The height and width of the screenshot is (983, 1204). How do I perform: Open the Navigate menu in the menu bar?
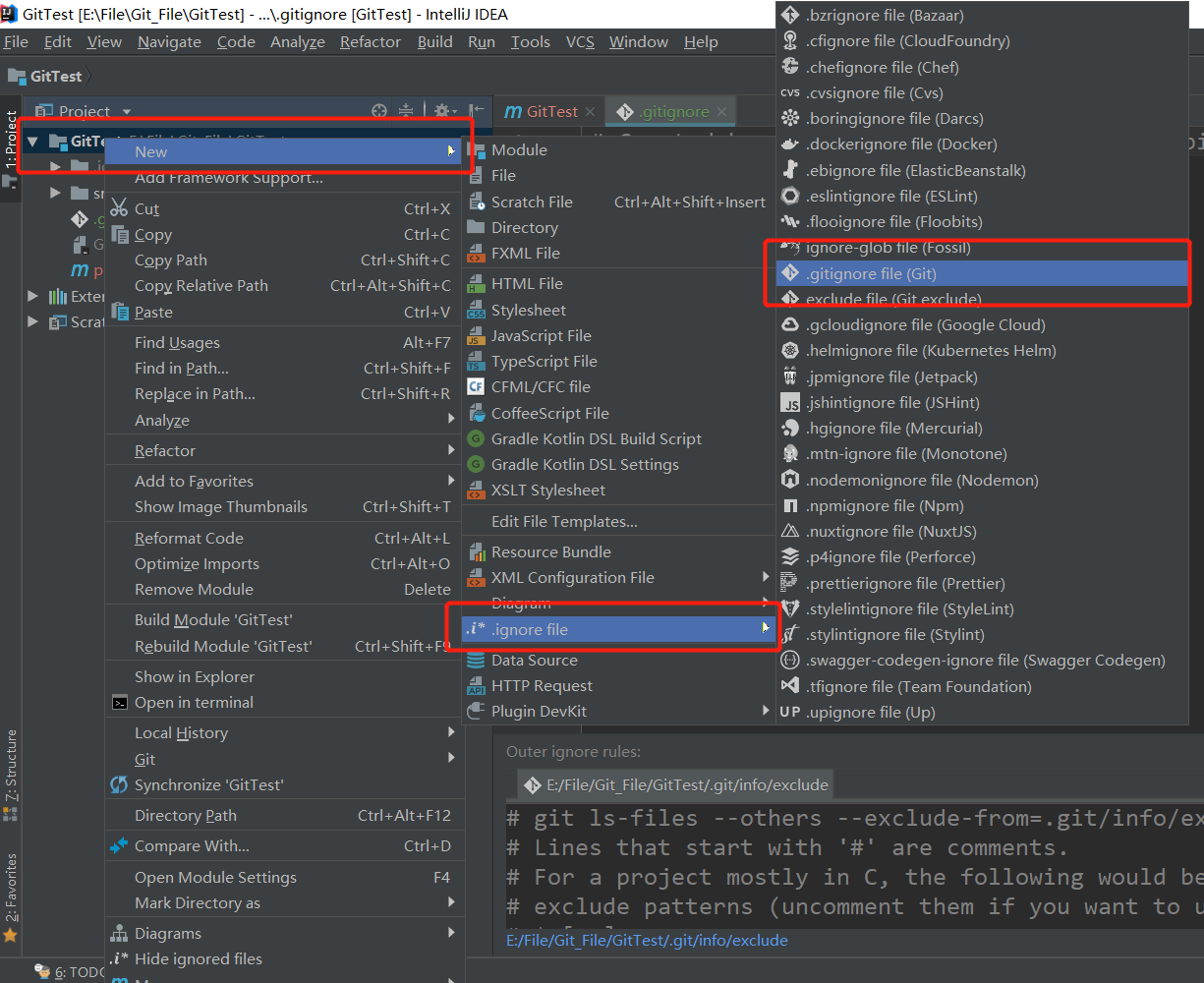[169, 41]
